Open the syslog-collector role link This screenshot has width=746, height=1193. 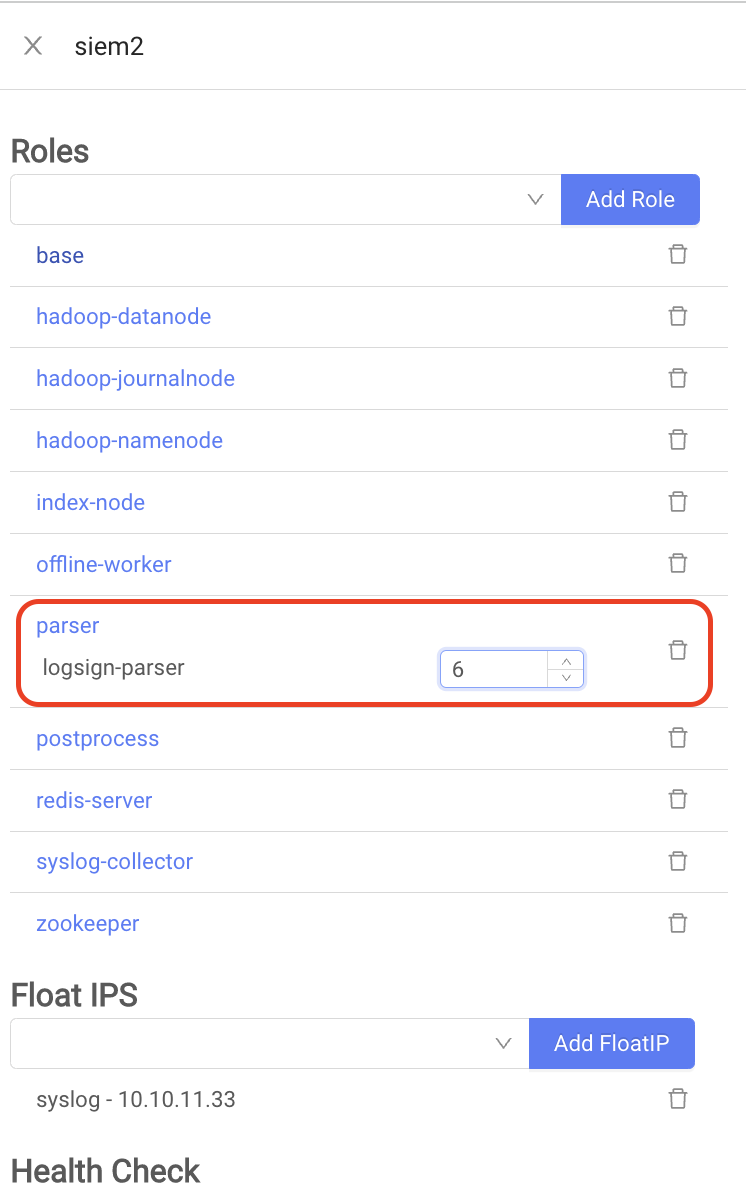[x=114, y=862]
